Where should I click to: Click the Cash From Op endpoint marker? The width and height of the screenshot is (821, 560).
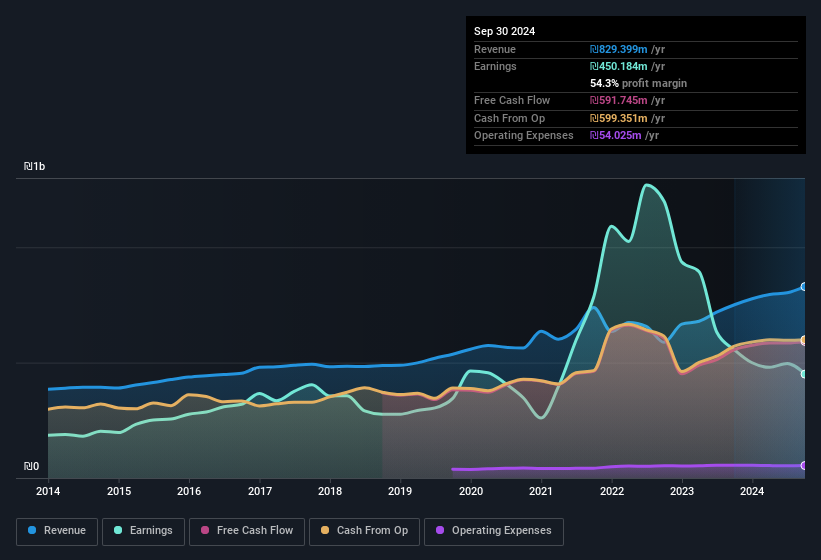(x=804, y=340)
